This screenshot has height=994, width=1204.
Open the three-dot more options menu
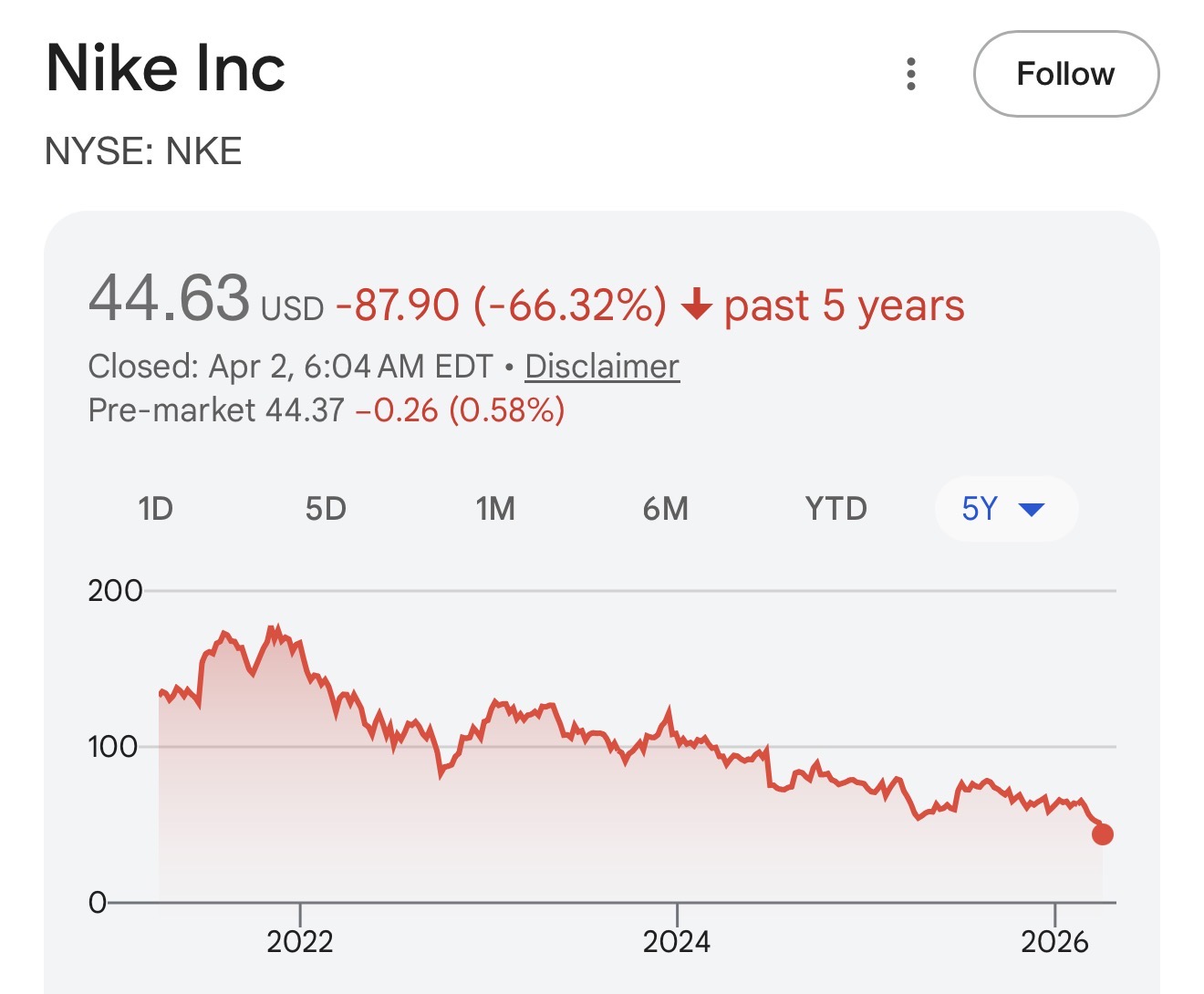pyautogui.click(x=910, y=74)
